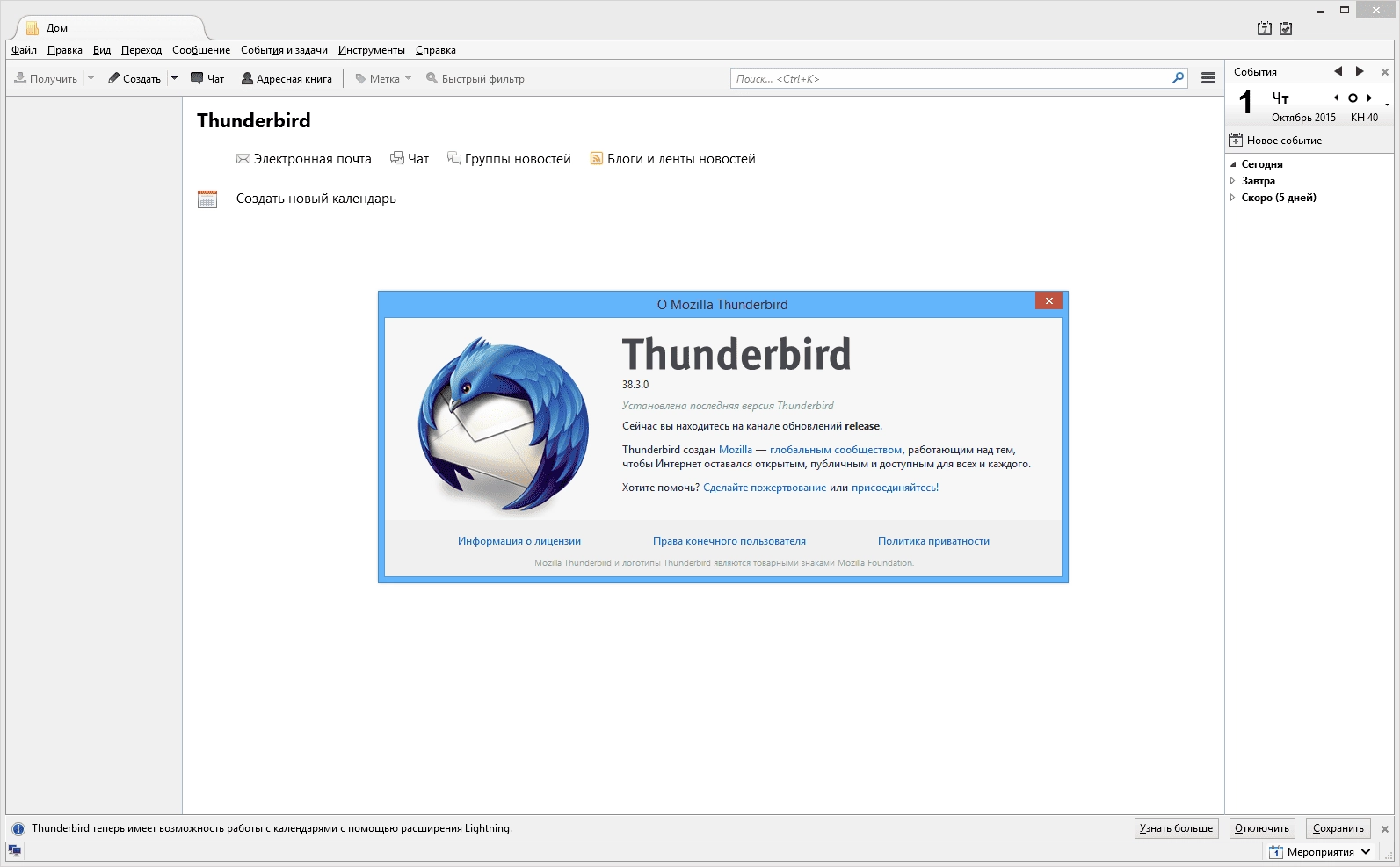Click Сохранить in notification bar
The image size is (1400, 867).
[x=1338, y=828]
